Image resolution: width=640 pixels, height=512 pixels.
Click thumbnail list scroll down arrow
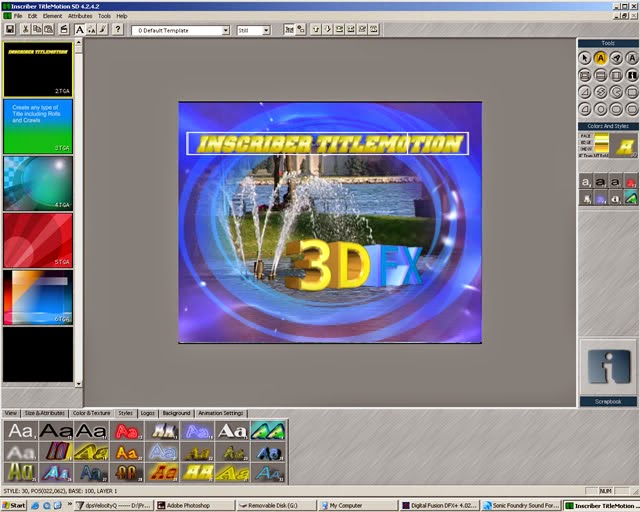click(79, 384)
